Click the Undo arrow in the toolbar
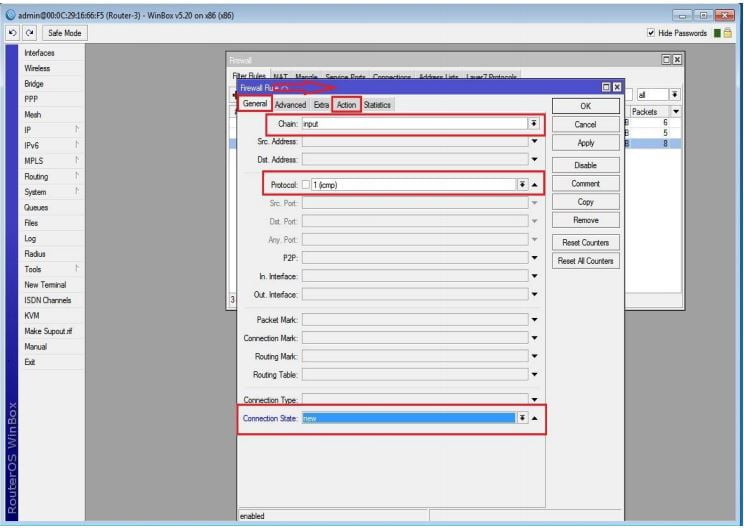The height and width of the screenshot is (528, 744). pyautogui.click(x=9, y=33)
